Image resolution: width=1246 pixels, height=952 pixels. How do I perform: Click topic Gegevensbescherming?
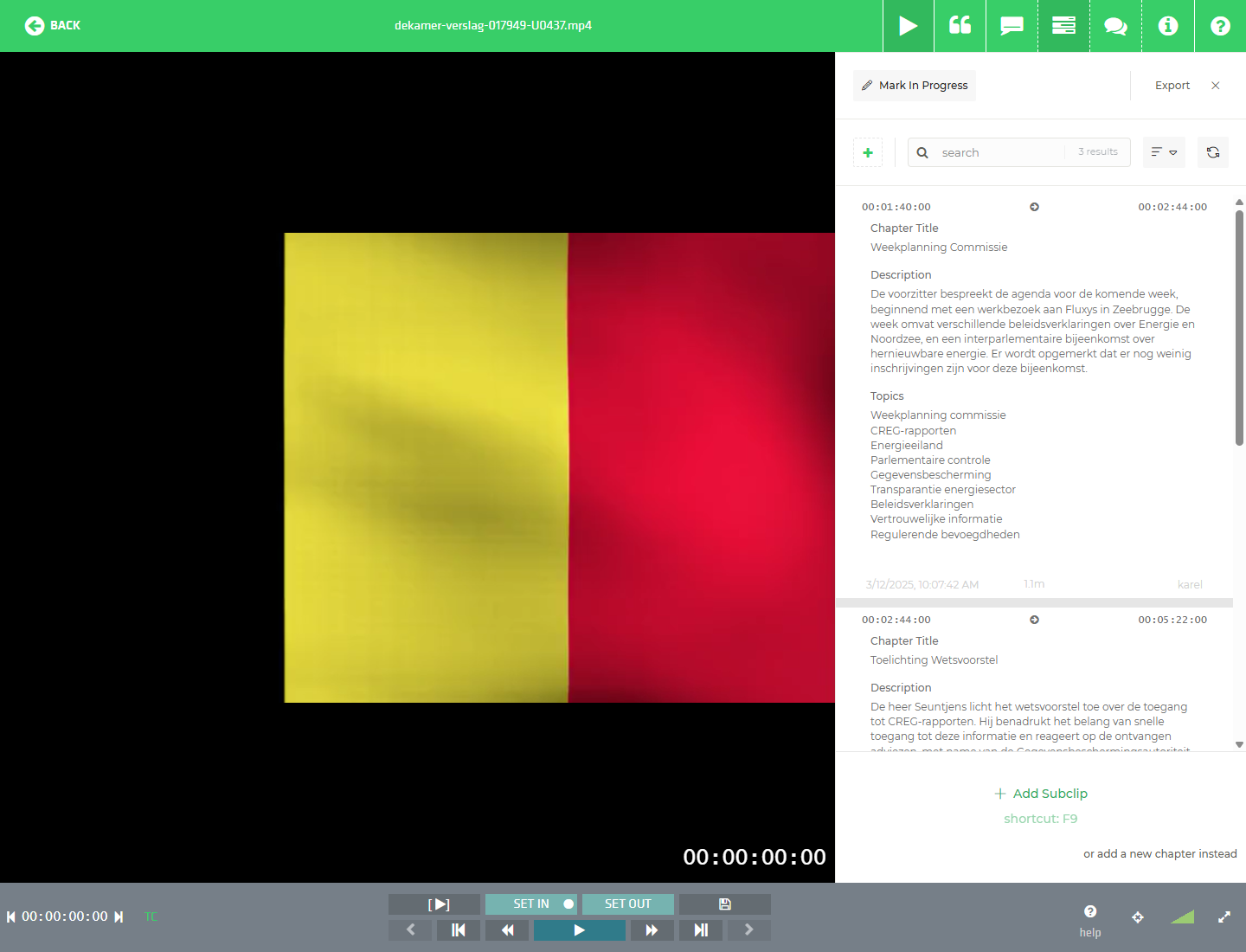[x=931, y=475]
